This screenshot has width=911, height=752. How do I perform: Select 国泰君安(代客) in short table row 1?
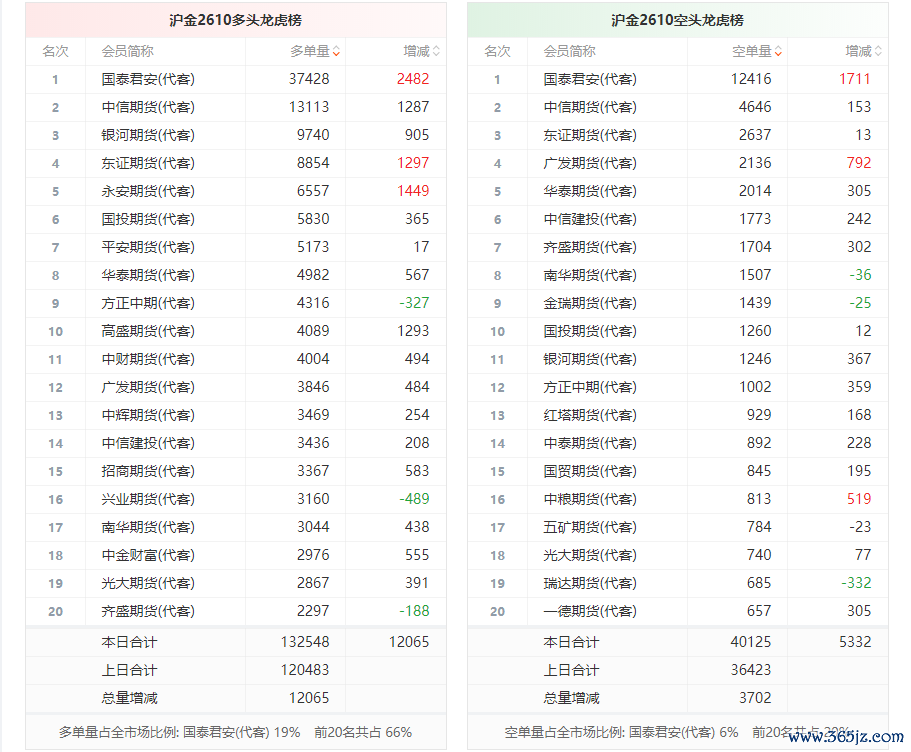590,79
